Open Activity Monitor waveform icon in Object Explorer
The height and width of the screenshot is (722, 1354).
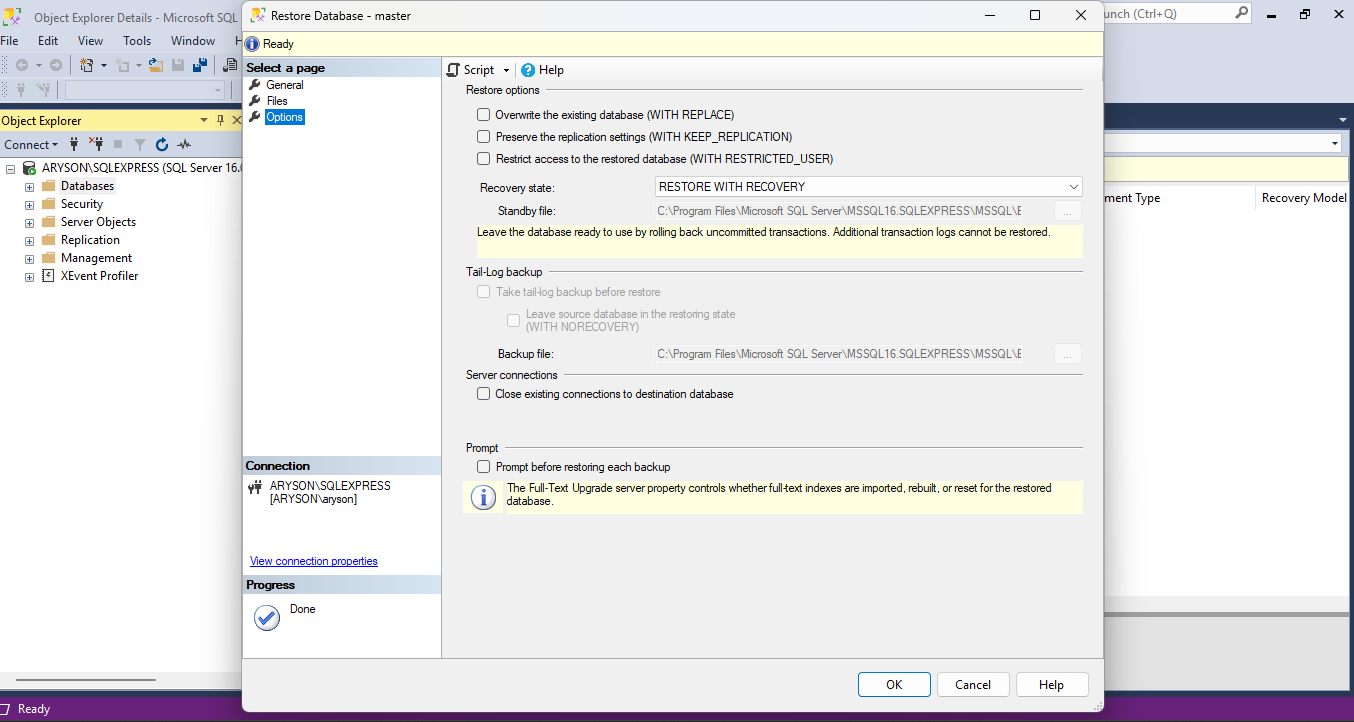tap(184, 145)
